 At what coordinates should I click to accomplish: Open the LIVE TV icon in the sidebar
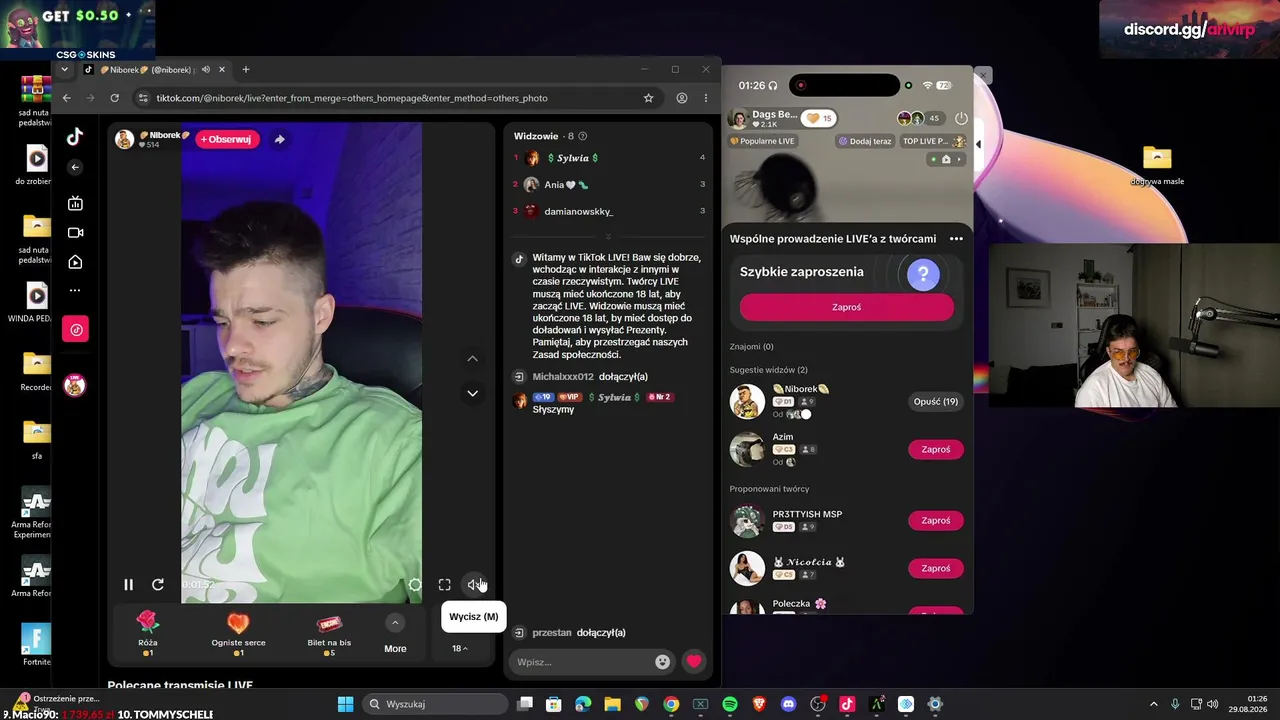pyautogui.click(x=75, y=204)
